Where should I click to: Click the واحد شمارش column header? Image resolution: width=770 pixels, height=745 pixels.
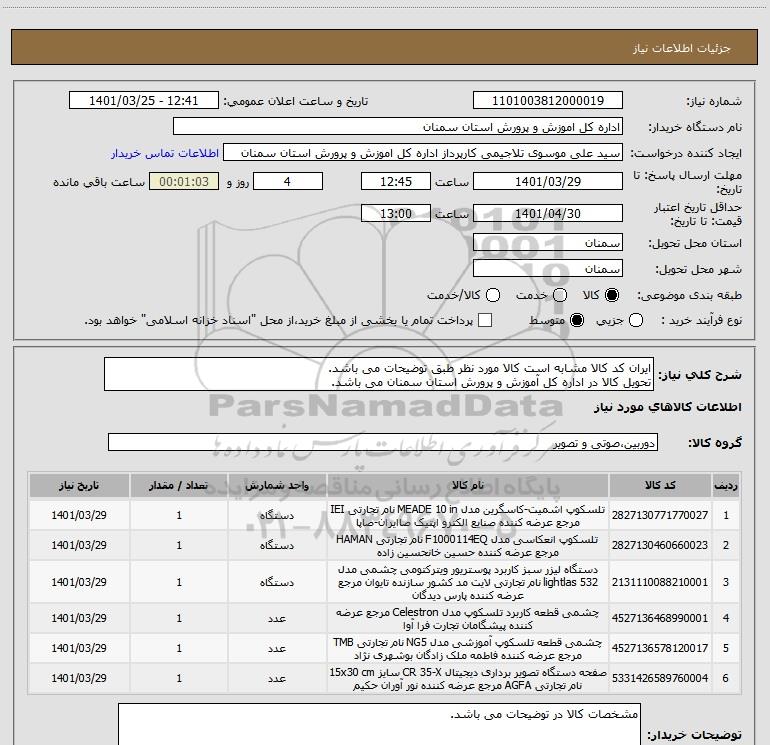(277, 485)
